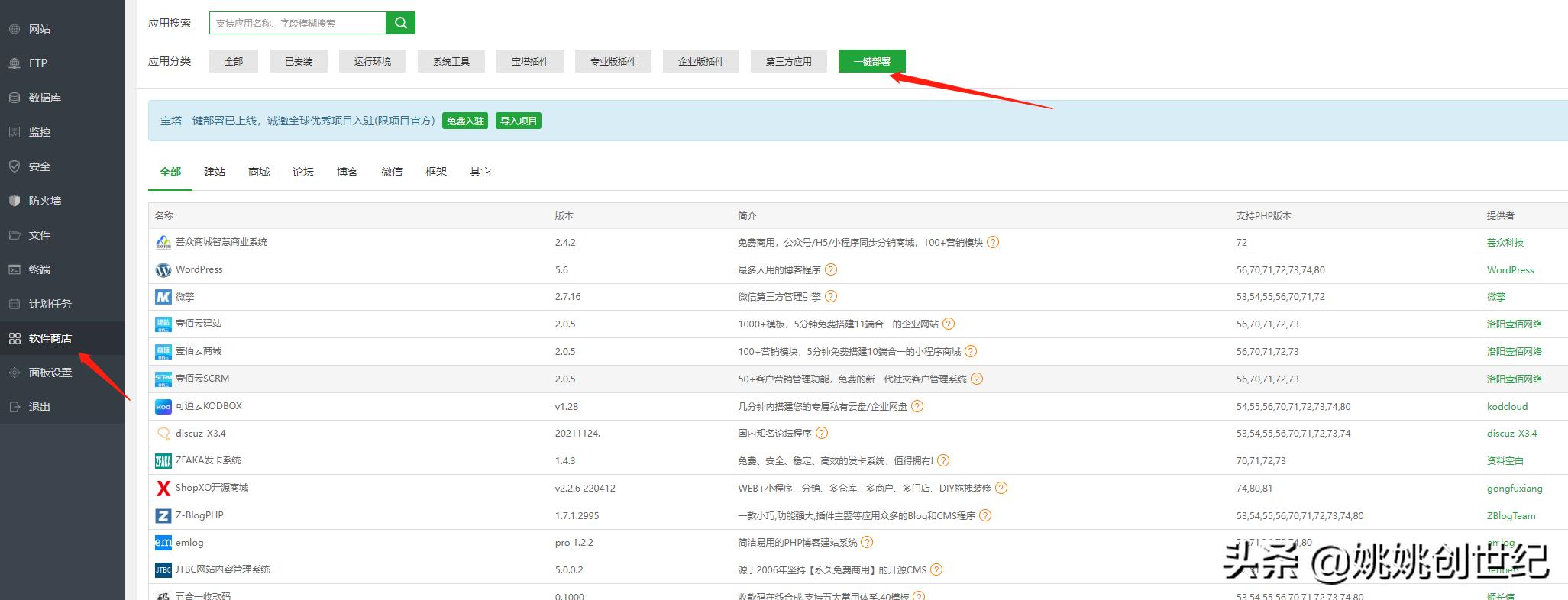Click help icon beside WordPress description

point(831,269)
